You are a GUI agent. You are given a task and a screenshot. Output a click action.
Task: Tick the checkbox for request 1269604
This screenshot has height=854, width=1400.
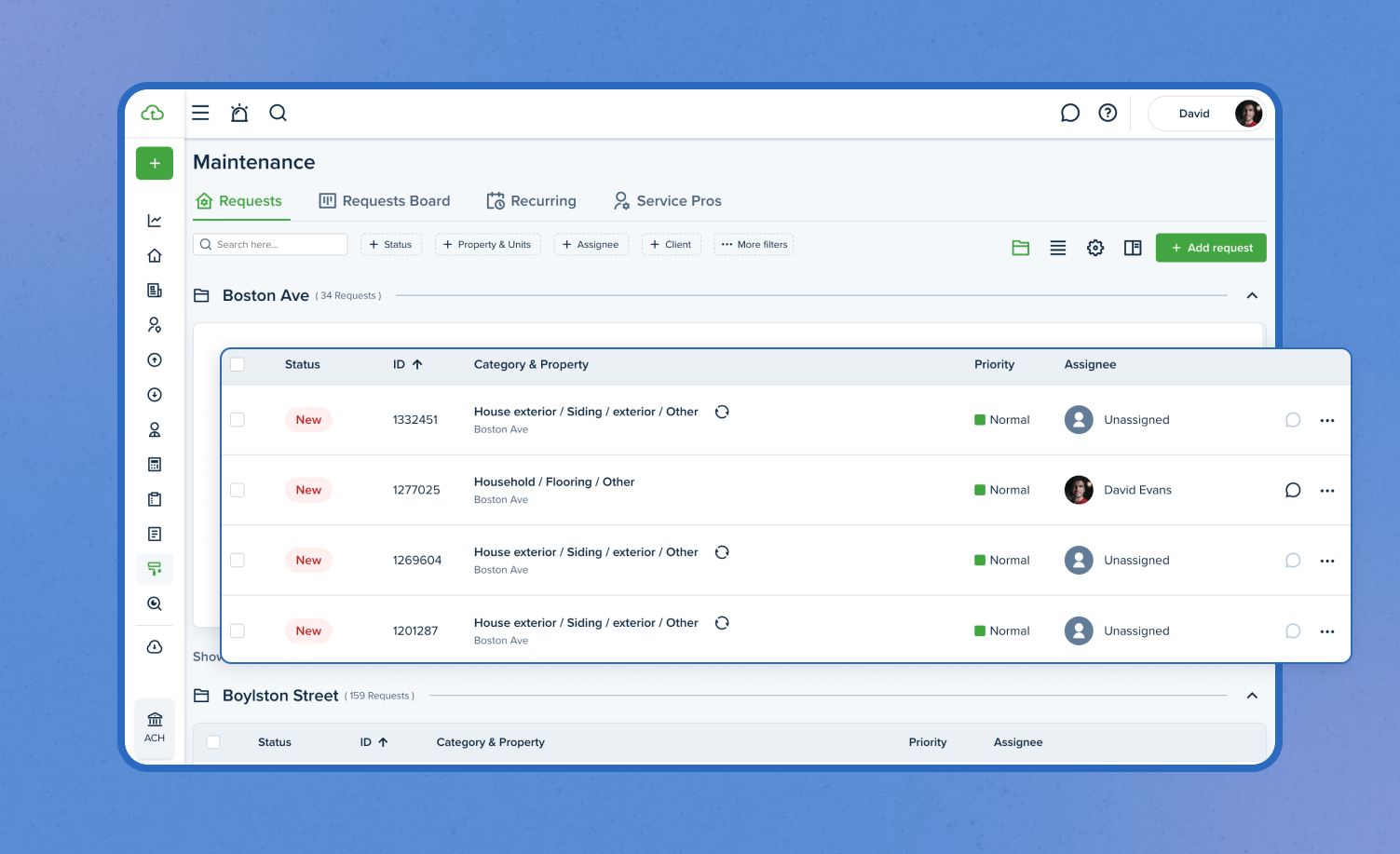(x=238, y=561)
